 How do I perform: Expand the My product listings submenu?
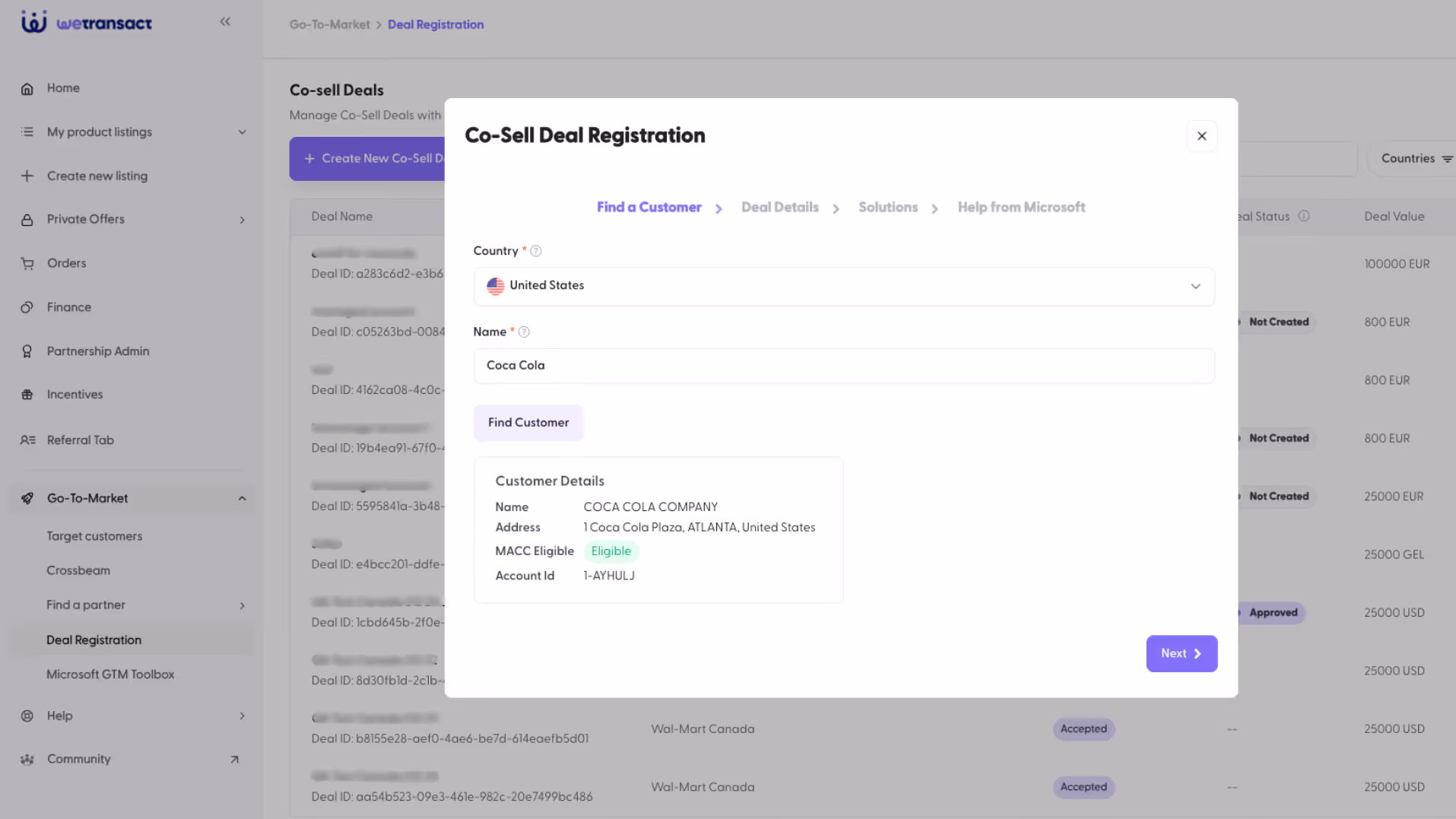[242, 132]
